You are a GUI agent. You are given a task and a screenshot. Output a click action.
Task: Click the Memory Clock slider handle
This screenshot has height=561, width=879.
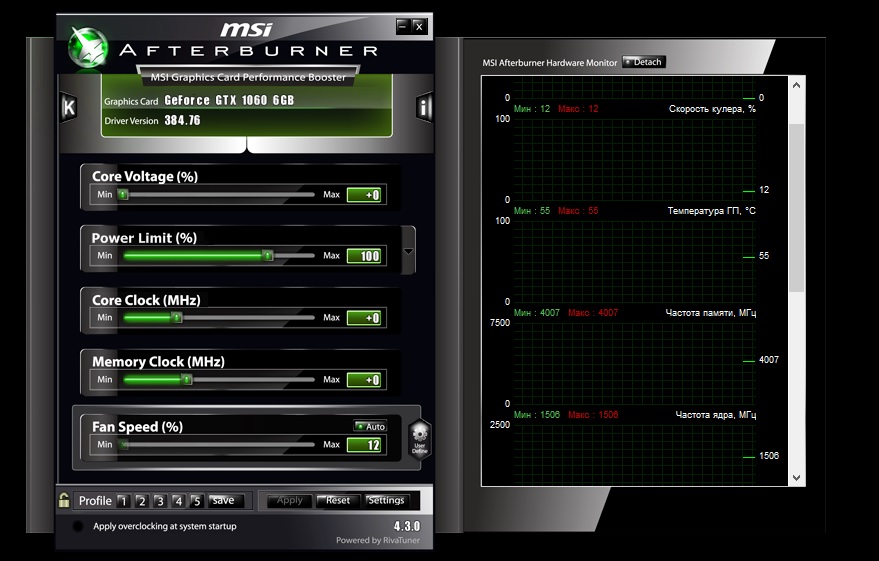(187, 379)
